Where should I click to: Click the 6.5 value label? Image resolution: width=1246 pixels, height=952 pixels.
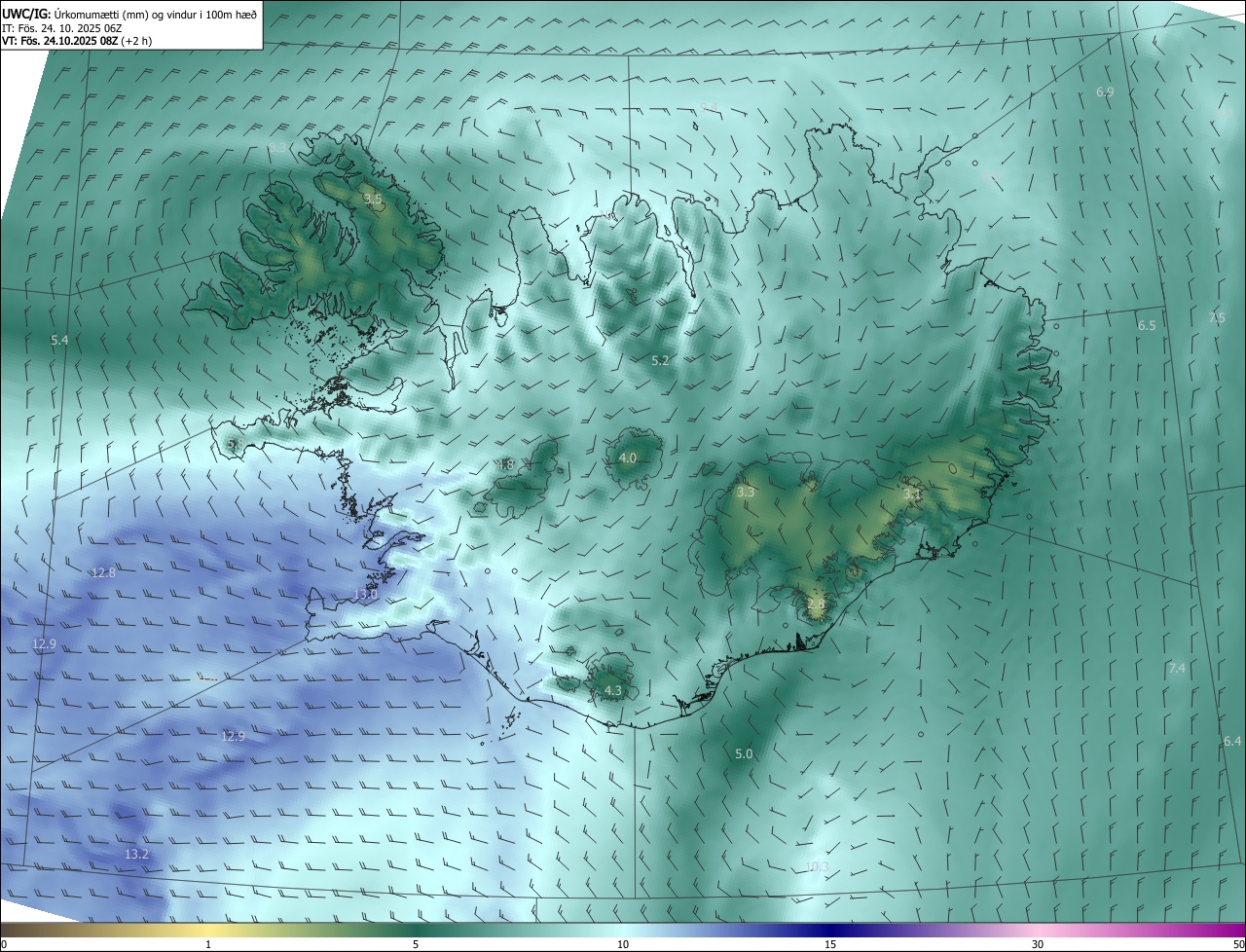(1147, 325)
